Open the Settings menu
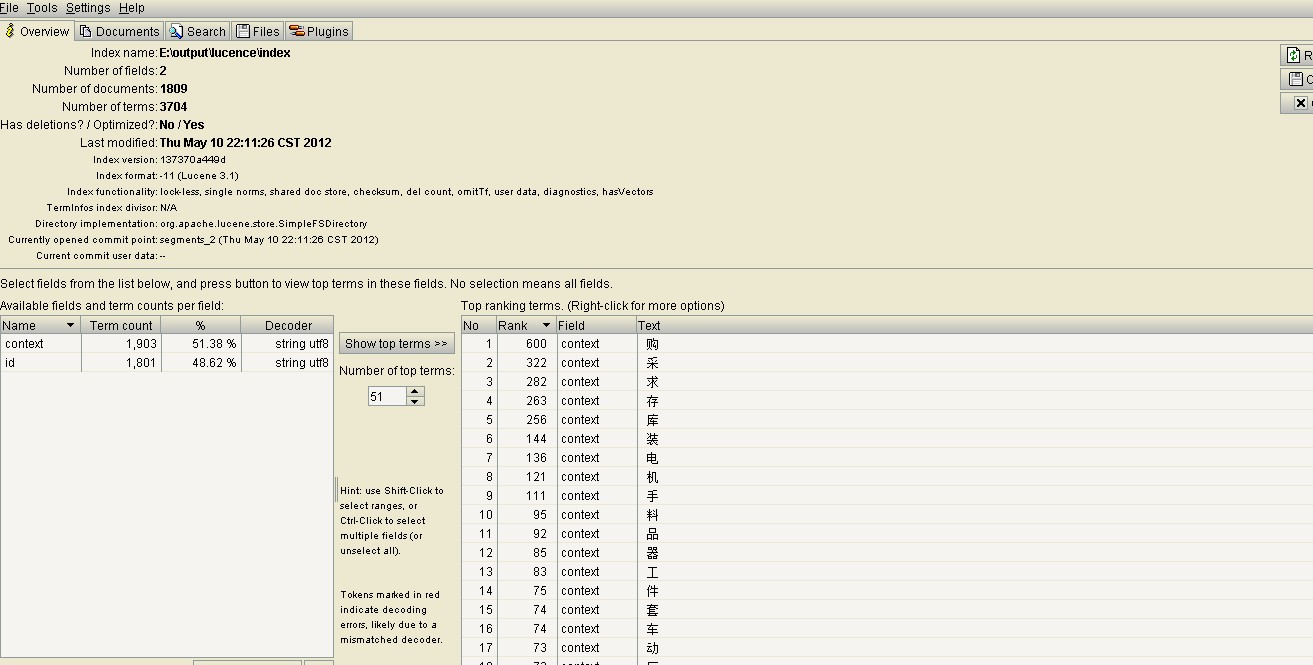The image size is (1313, 665). [x=88, y=8]
